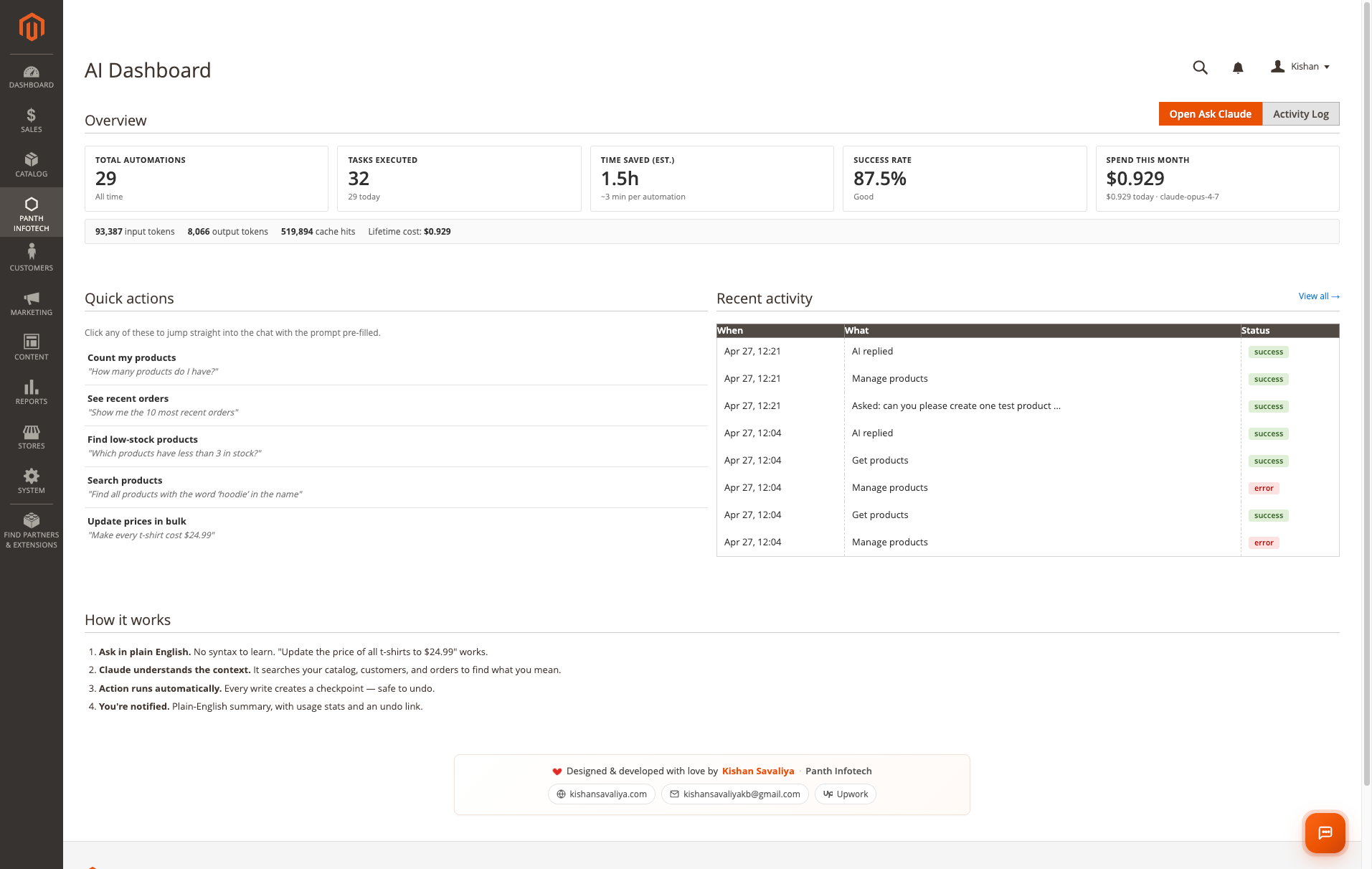Click Open Ask Claude button
Image resolution: width=1372 pixels, height=869 pixels.
(1210, 114)
